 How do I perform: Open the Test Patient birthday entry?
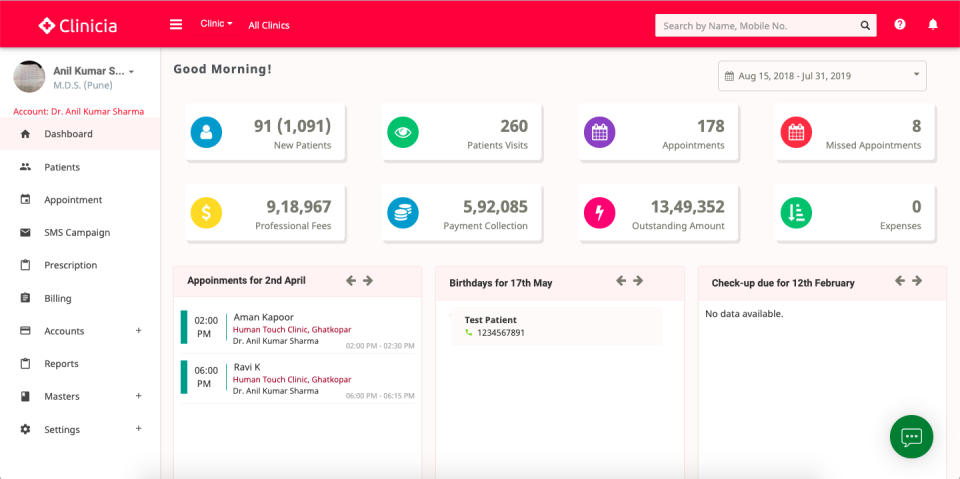[557, 326]
